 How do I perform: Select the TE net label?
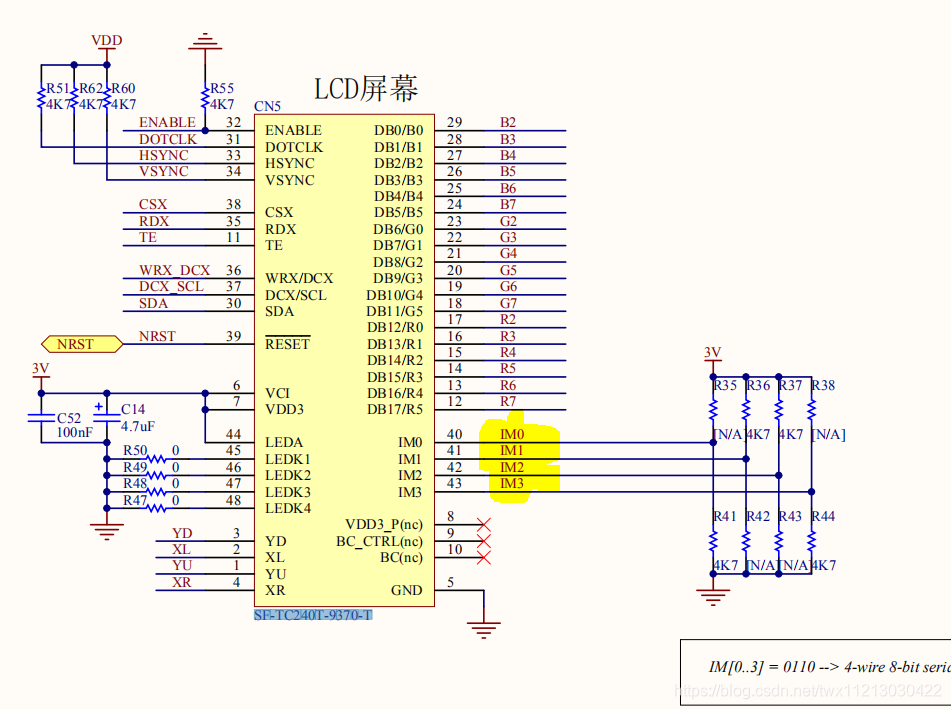[x=148, y=237]
